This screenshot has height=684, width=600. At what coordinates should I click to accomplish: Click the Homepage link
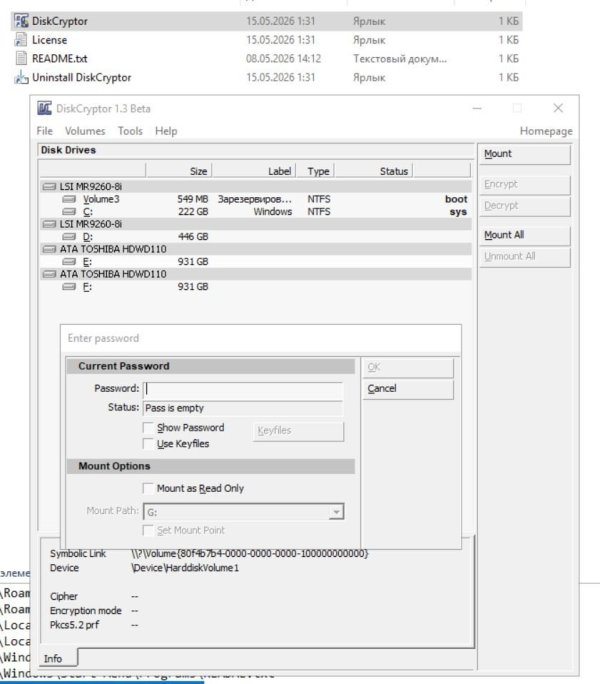click(x=546, y=131)
